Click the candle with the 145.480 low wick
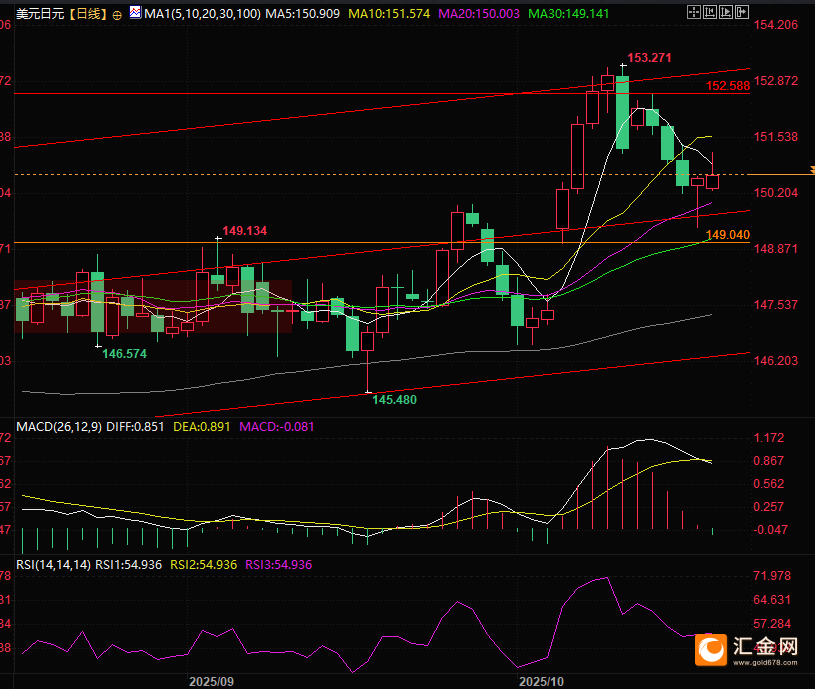 pos(368,341)
